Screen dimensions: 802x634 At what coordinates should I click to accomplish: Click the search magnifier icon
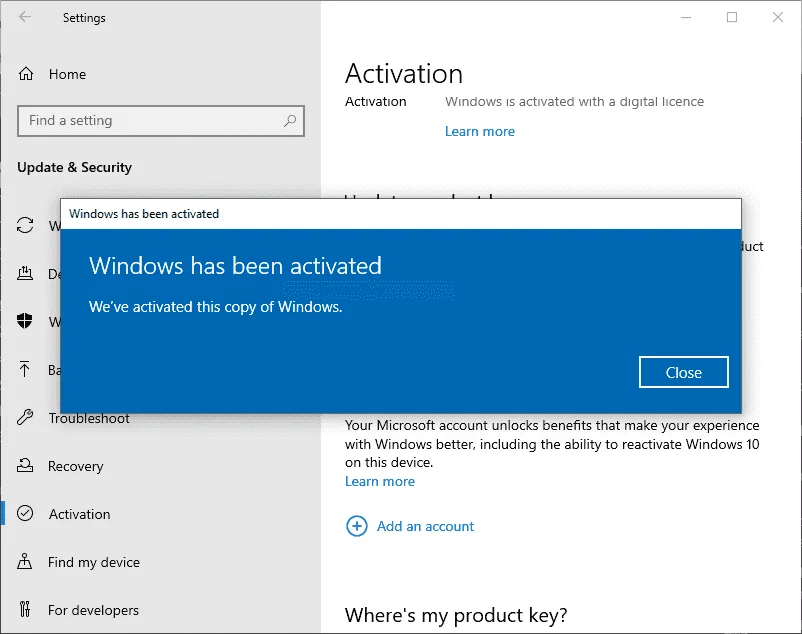pyautogui.click(x=290, y=121)
